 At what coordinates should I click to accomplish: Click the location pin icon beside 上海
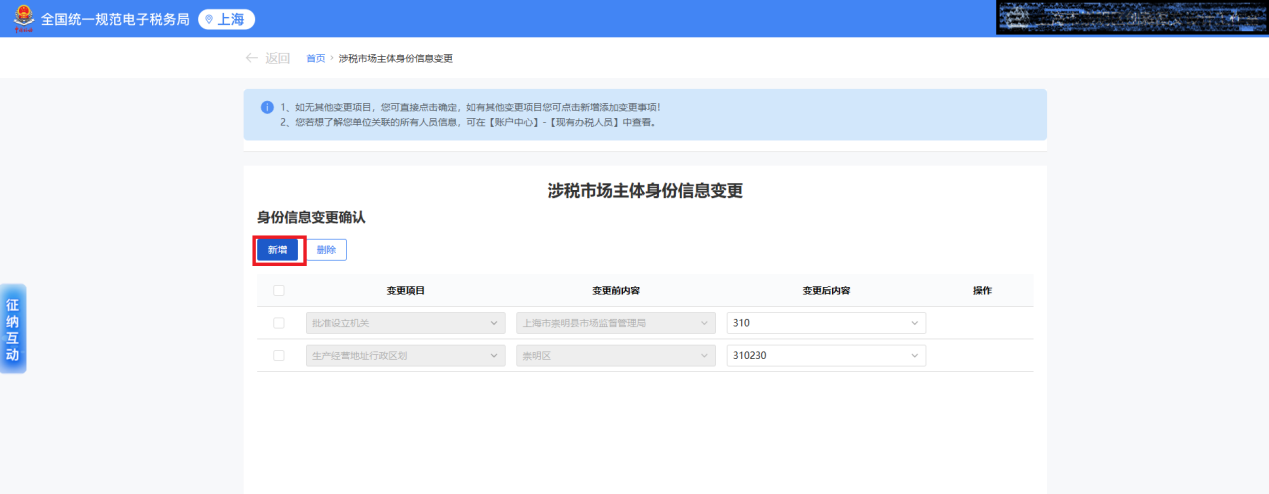pyautogui.click(x=209, y=19)
